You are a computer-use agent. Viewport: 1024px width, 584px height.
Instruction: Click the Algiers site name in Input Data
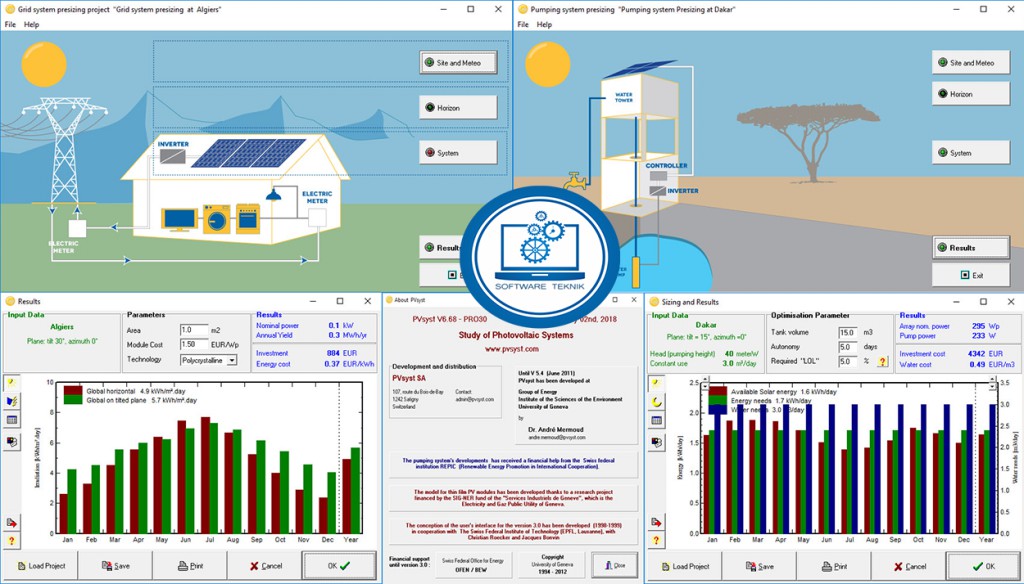pos(62,327)
